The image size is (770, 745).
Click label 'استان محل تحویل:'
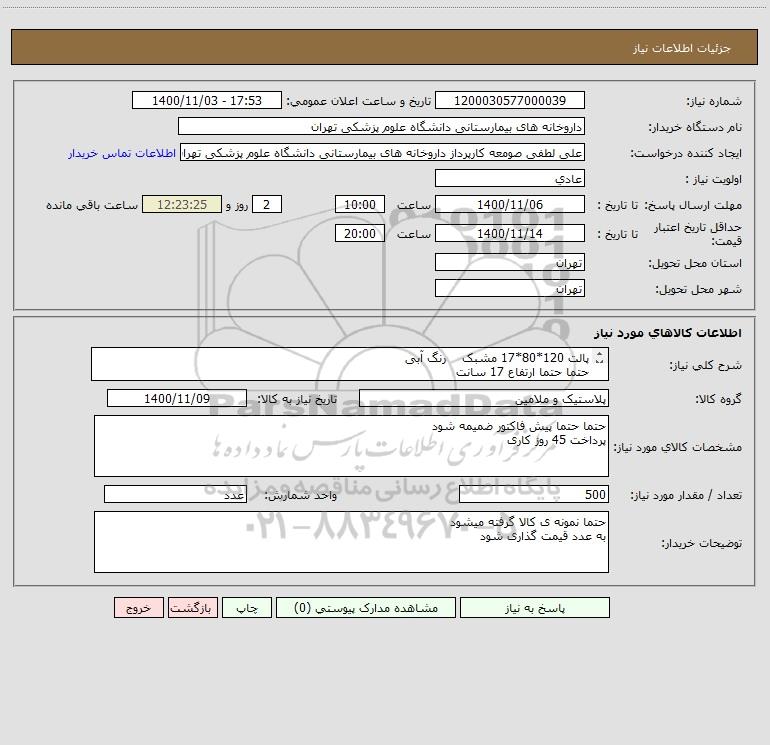(x=695, y=263)
